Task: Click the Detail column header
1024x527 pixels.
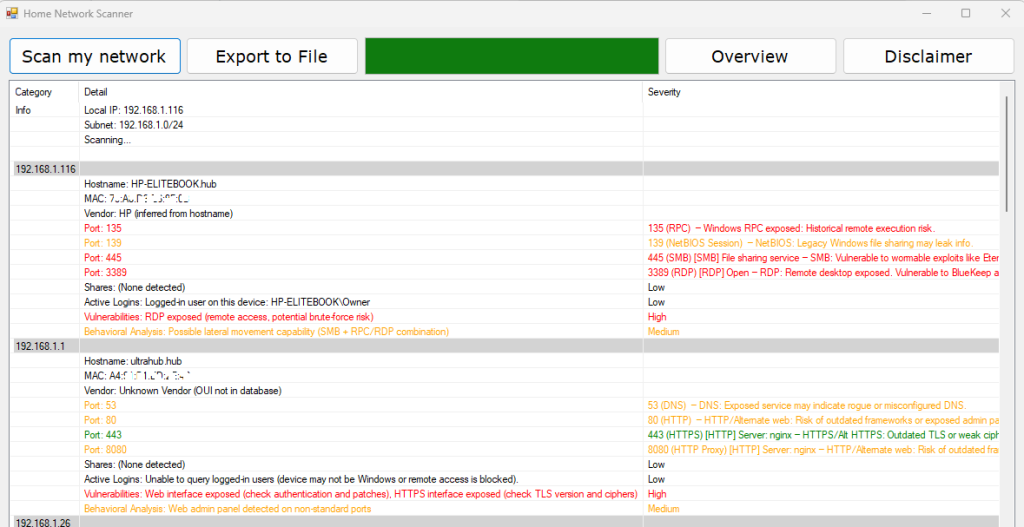Action: pos(96,92)
